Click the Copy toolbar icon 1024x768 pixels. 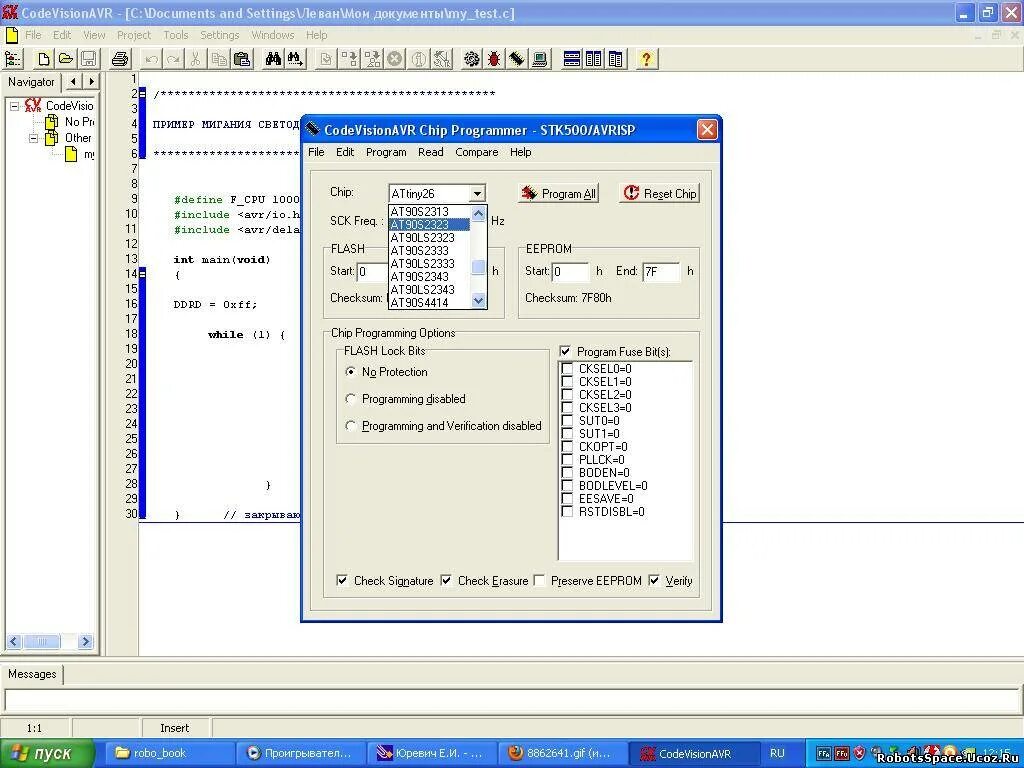point(219,59)
